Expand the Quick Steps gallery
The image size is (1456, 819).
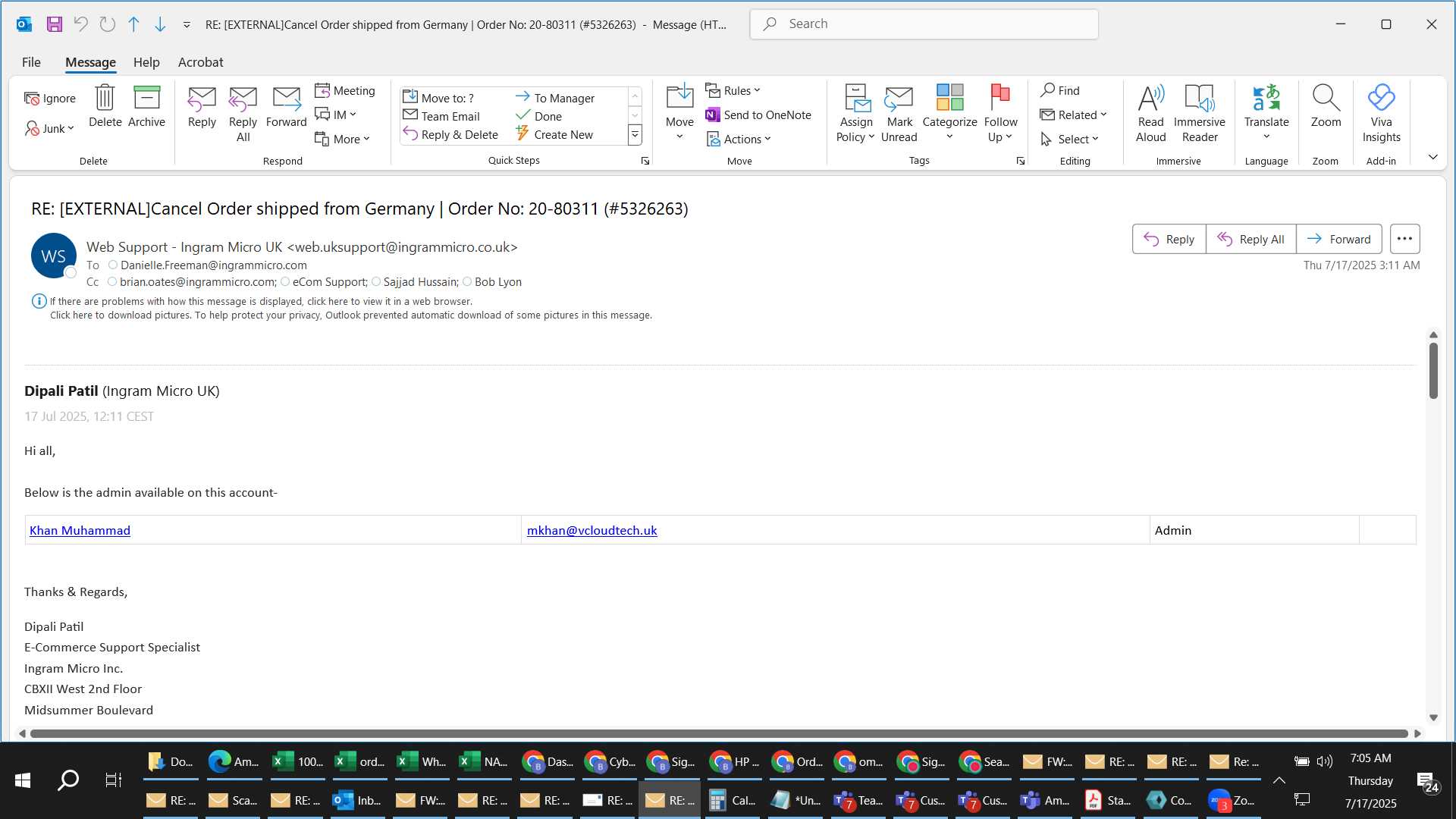(x=635, y=135)
